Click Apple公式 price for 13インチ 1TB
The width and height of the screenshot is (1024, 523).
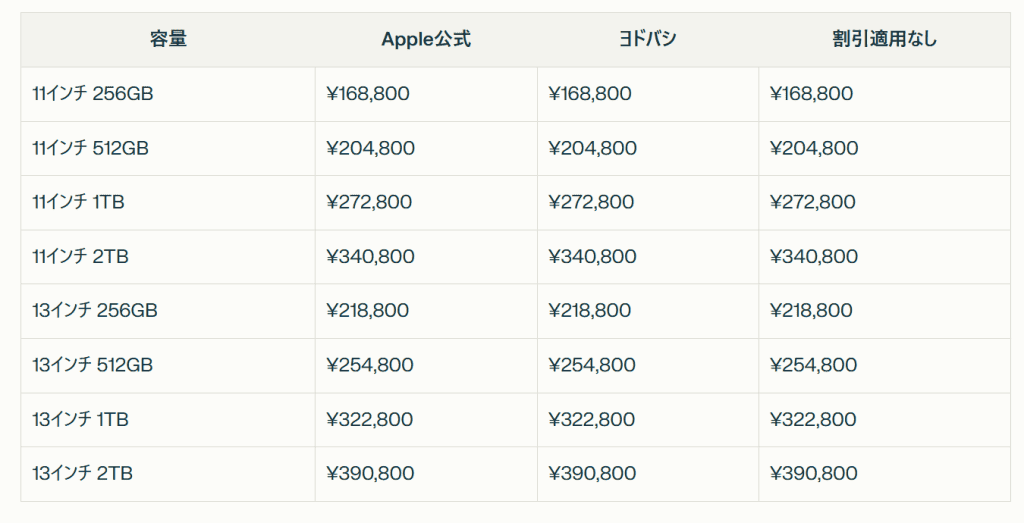tap(370, 419)
